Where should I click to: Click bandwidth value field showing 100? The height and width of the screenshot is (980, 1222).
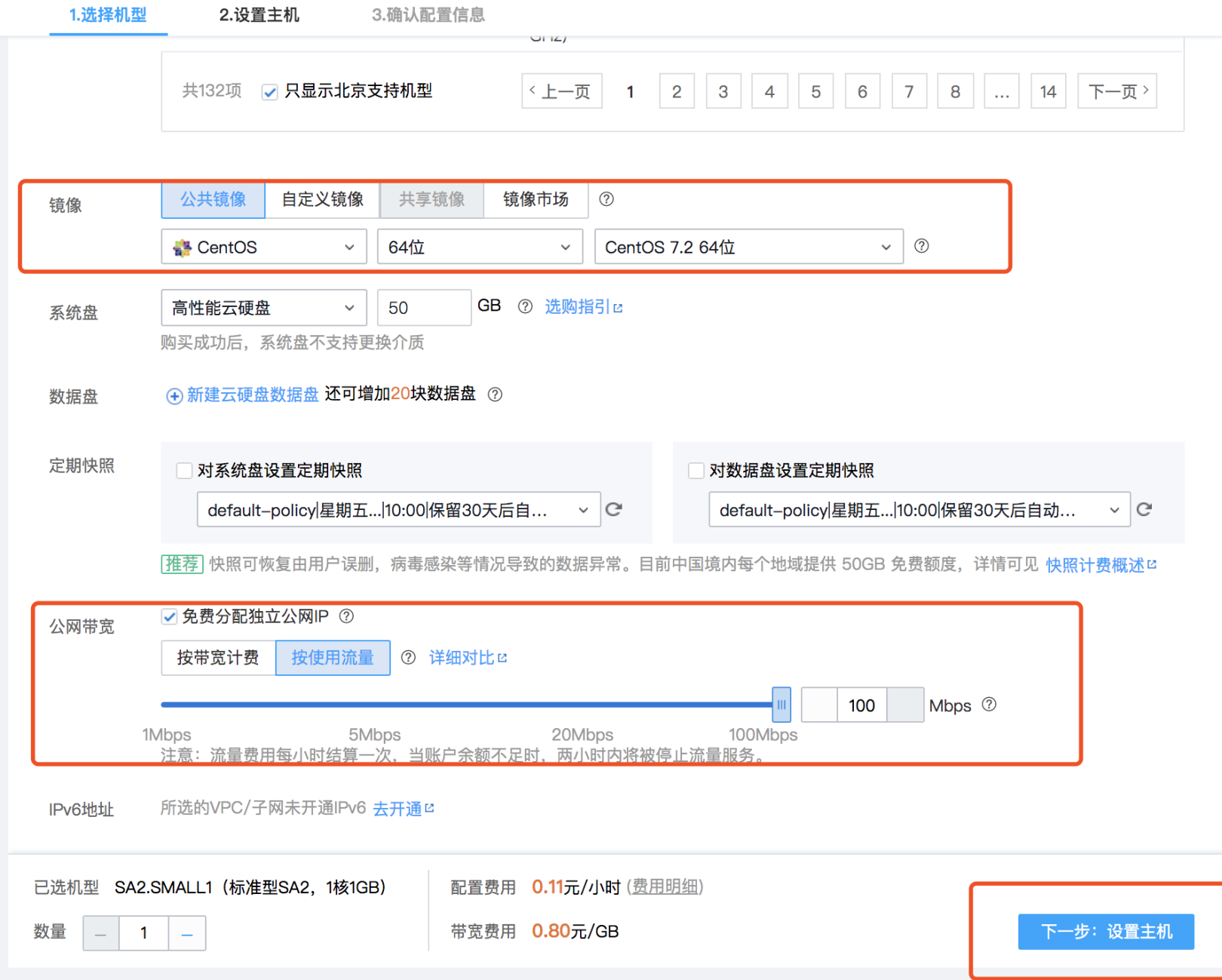862,705
